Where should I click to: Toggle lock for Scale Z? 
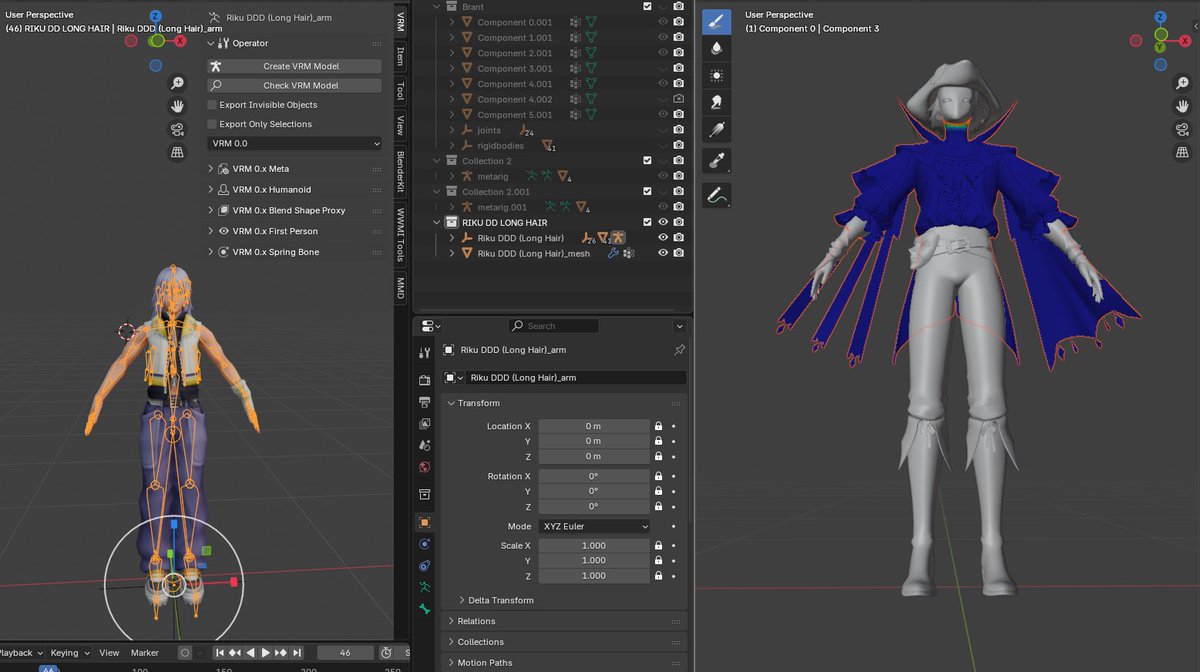[658, 576]
